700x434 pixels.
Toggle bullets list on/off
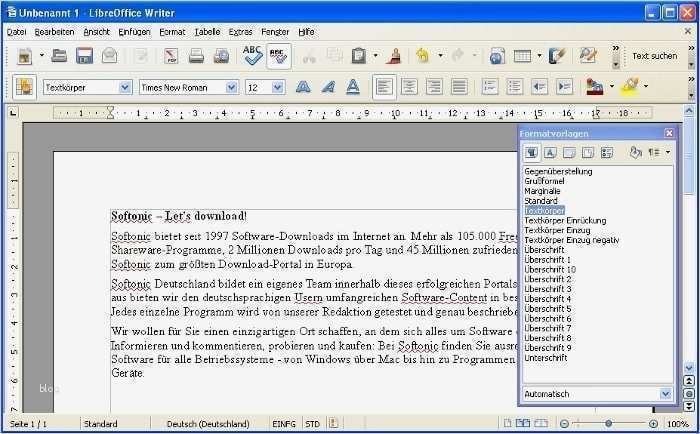coord(514,87)
